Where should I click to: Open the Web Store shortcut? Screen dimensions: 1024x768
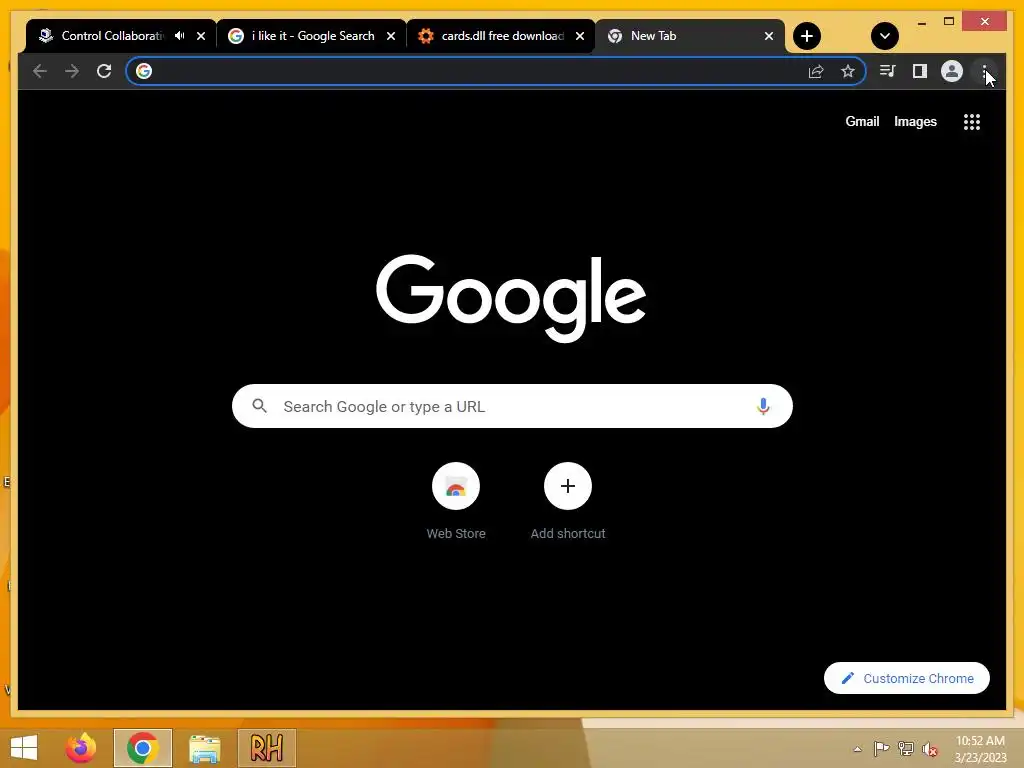click(456, 502)
